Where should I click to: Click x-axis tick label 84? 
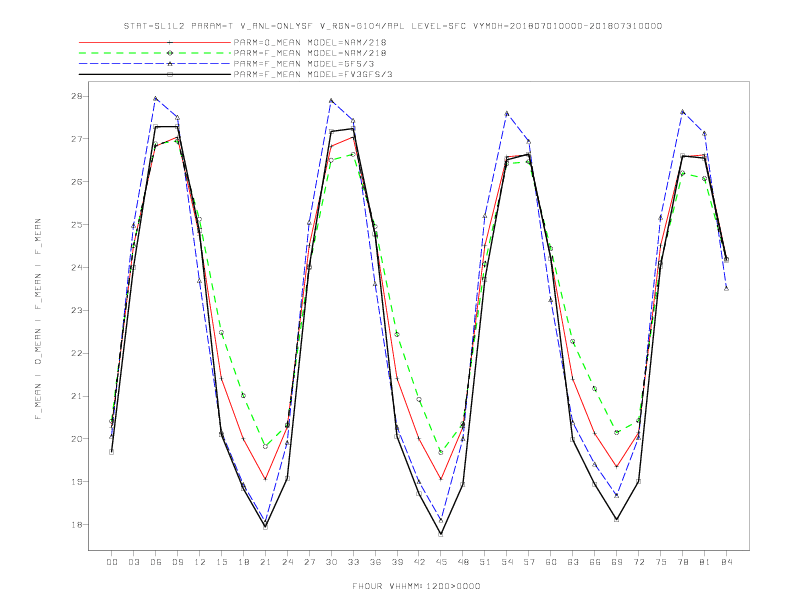pyautogui.click(x=727, y=562)
